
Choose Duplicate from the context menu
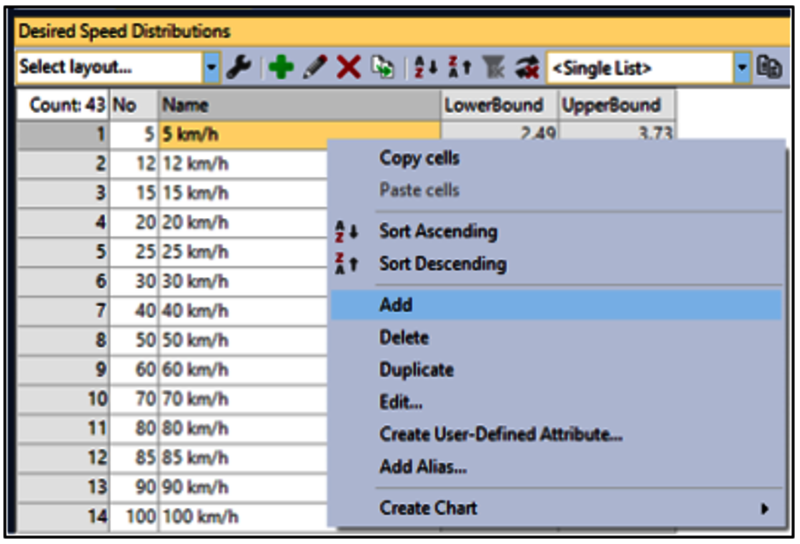click(x=416, y=369)
